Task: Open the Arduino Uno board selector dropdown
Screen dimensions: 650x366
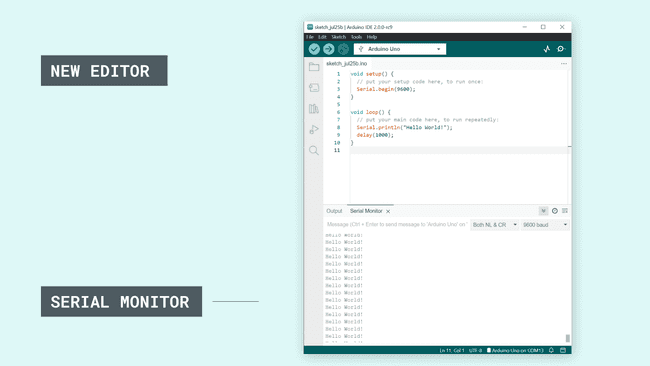Action: tap(400, 49)
